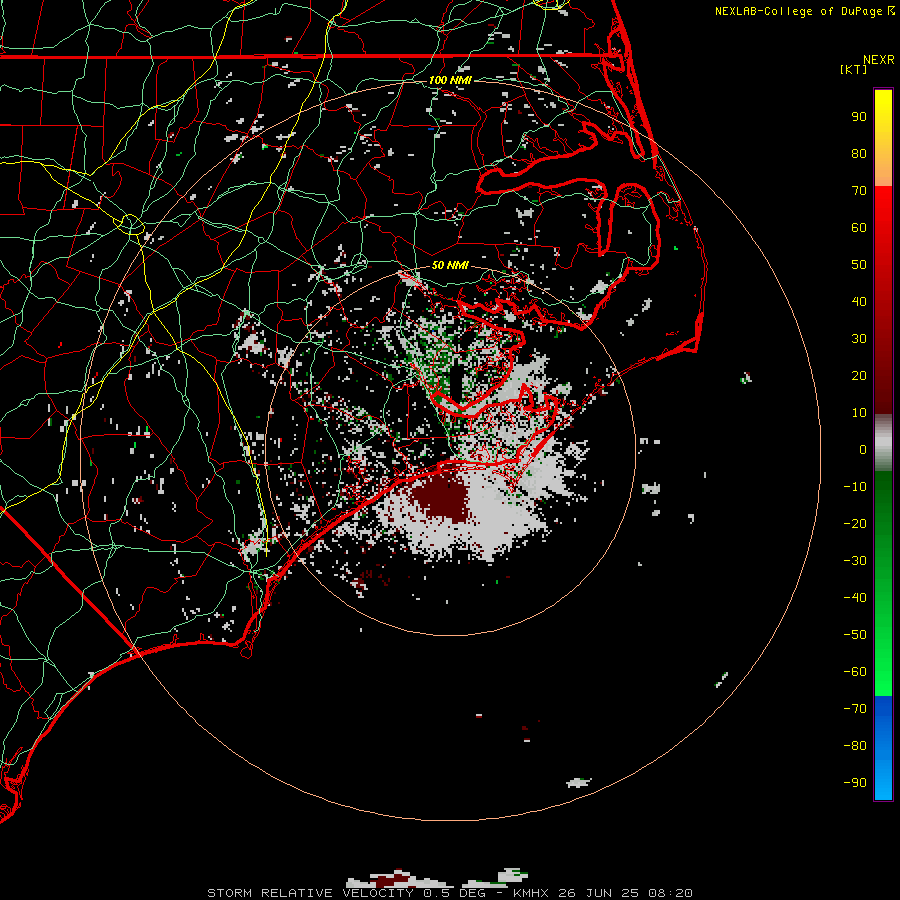Click the 100 NMI range ring label
Image resolution: width=900 pixels, height=900 pixels.
pyautogui.click(x=450, y=80)
